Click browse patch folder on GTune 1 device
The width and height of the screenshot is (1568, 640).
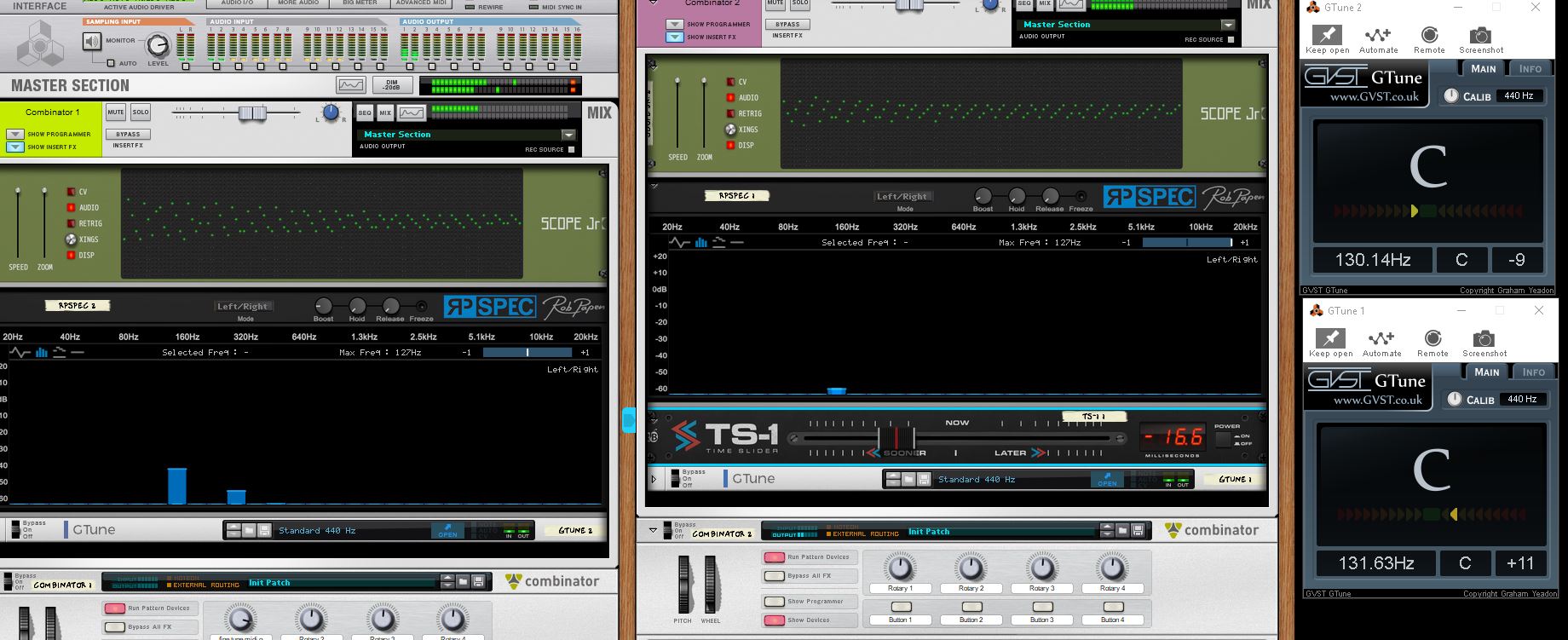coord(908,479)
